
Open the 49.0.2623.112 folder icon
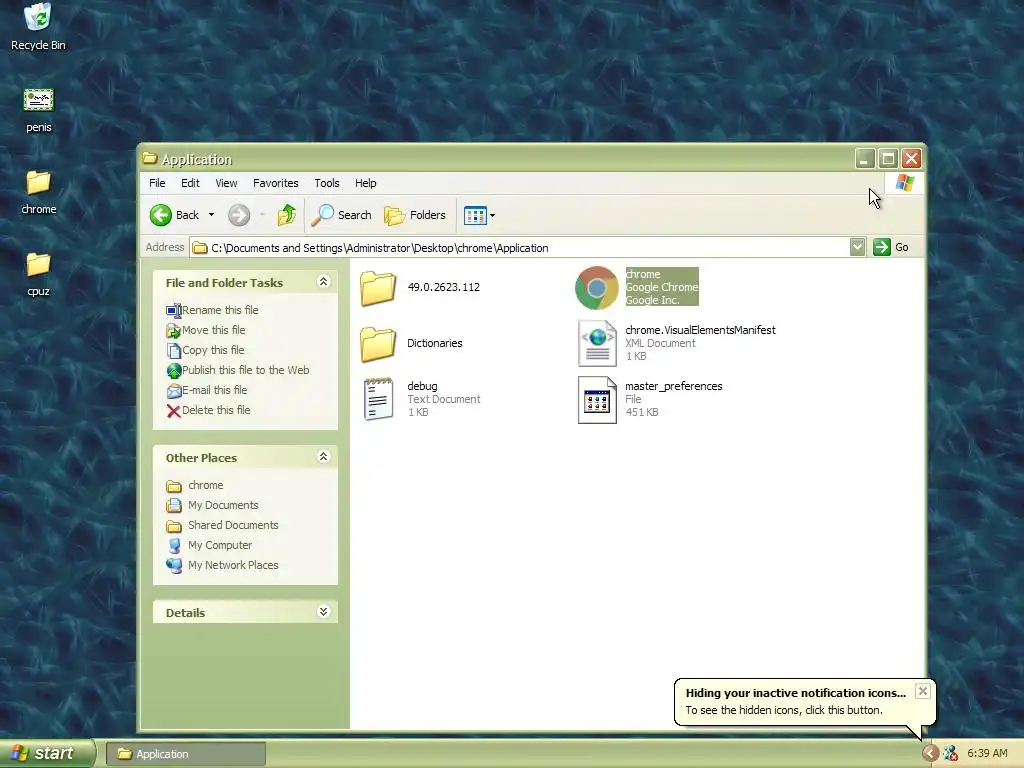[x=378, y=288]
